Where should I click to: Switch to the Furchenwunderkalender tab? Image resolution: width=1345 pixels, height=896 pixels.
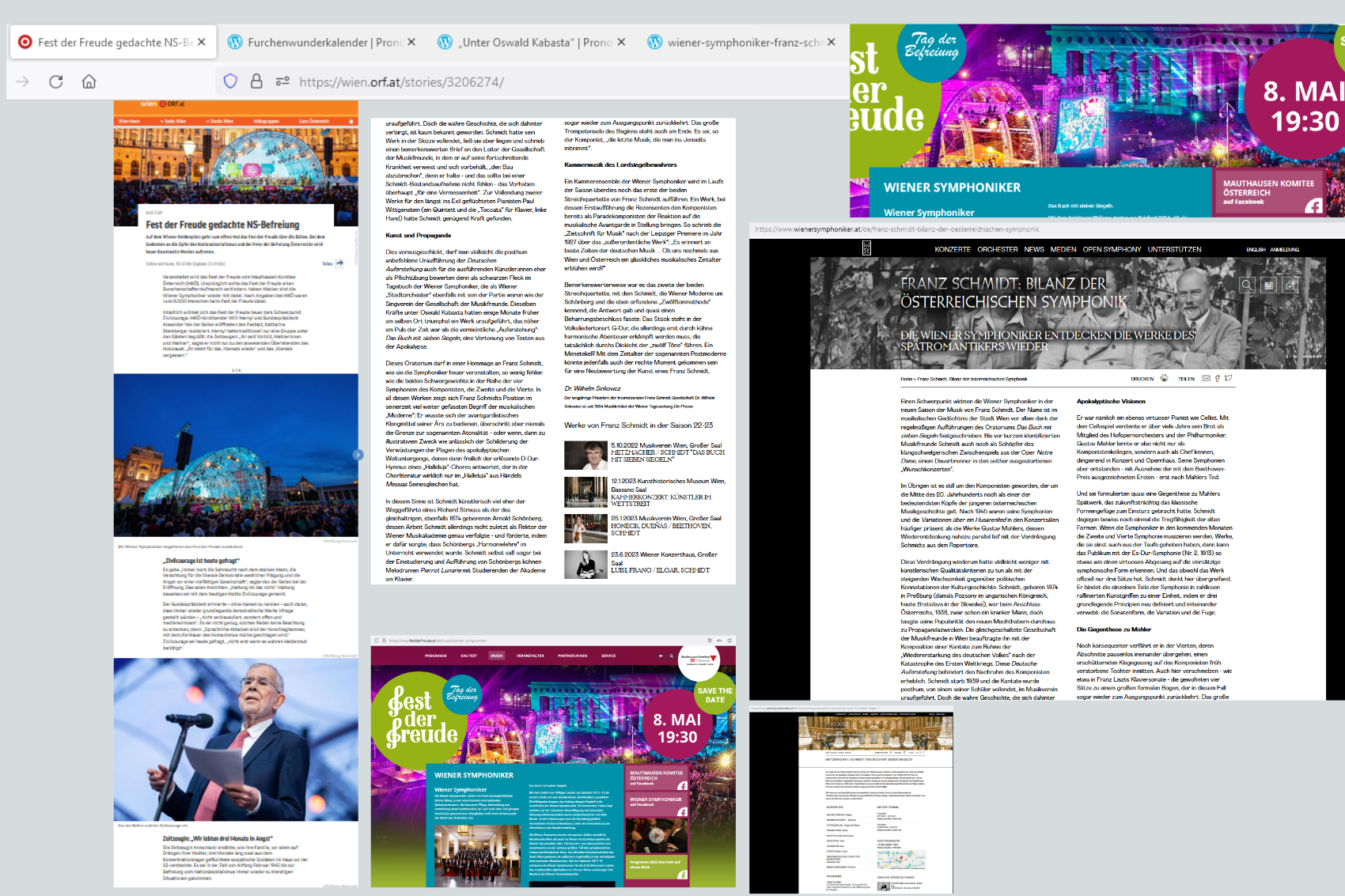point(316,42)
